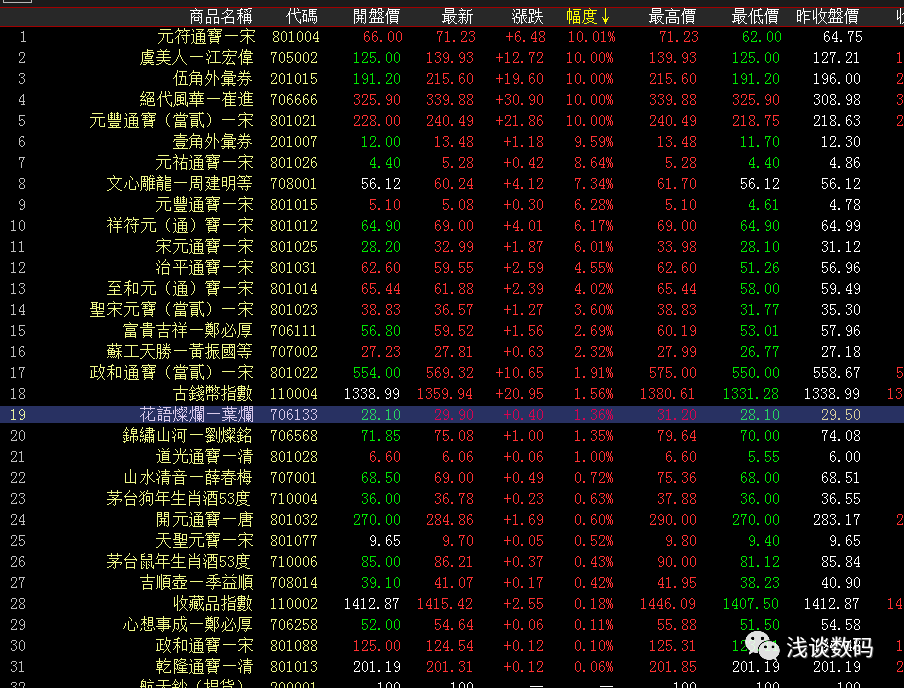Select the row 富貴吉祥—鄭必厚
This screenshot has width=904, height=688.
452,330
